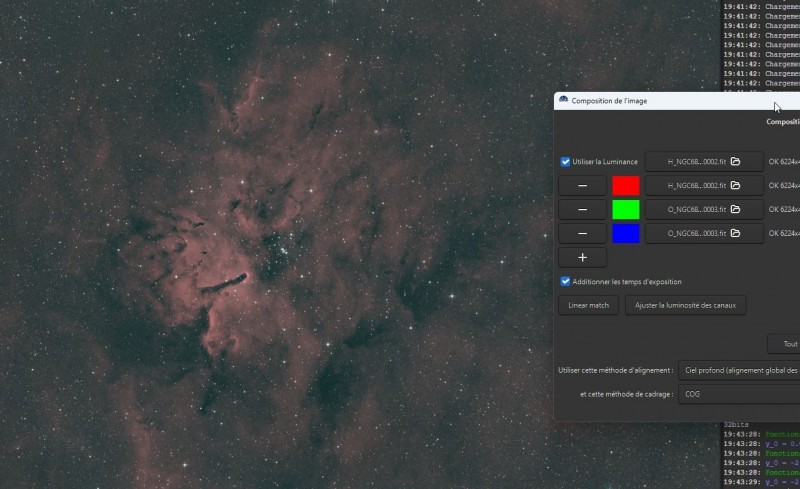Pick the red color swatch
Screen dimensions: 800x489
point(626,186)
